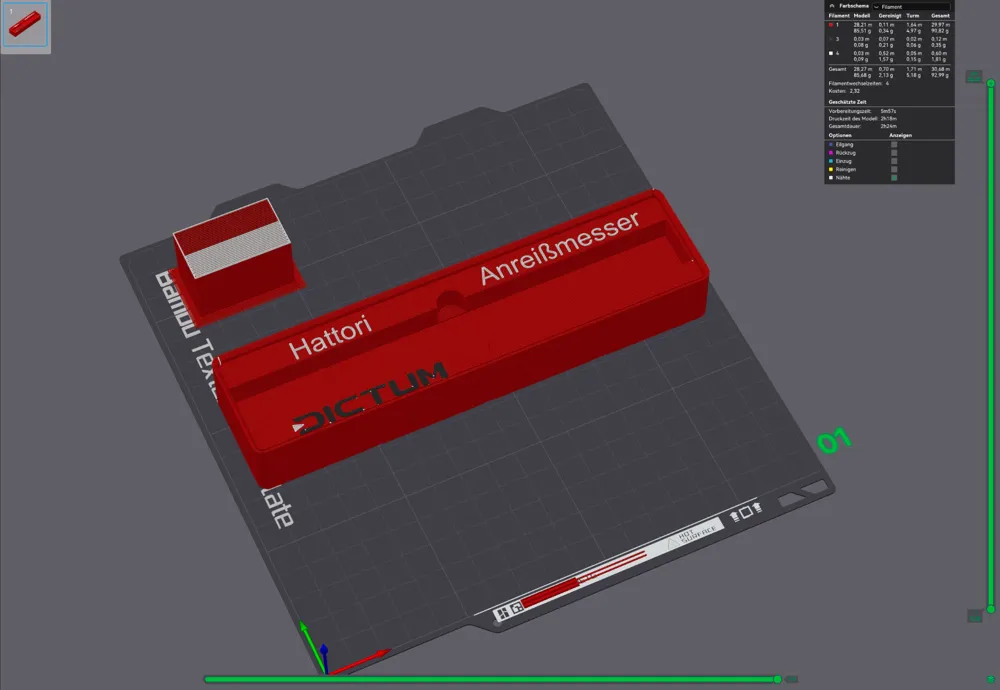The width and height of the screenshot is (1000, 690).
Task: Click the 'Optionen' heading
Action: point(840,135)
